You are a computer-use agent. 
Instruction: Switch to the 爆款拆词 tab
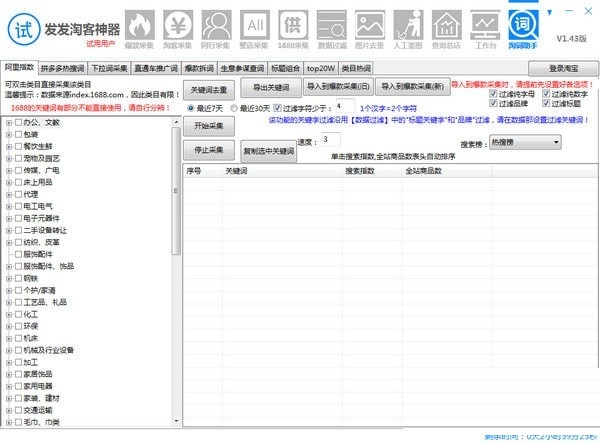coord(199,68)
